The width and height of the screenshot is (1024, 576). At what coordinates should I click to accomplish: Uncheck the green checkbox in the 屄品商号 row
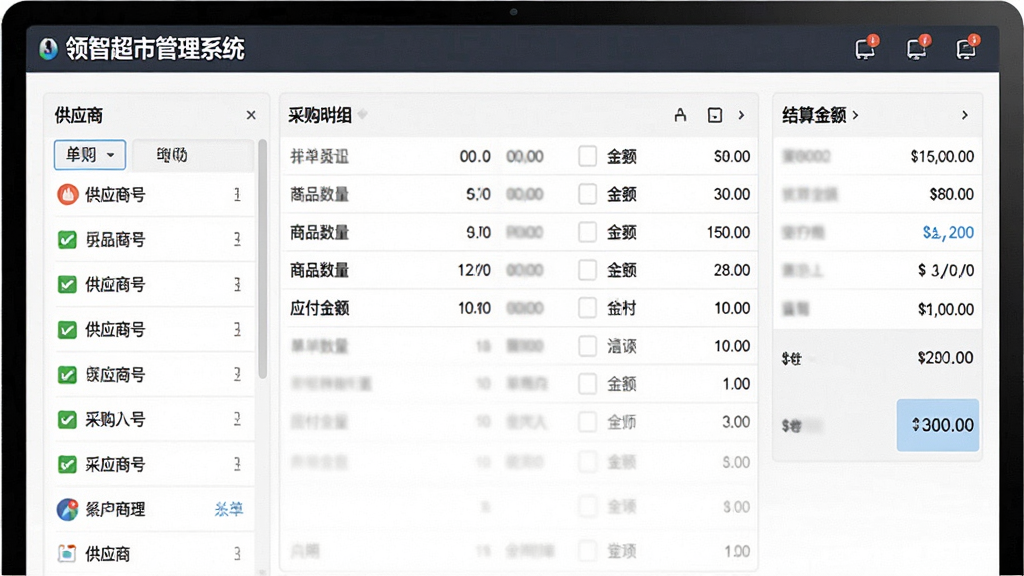[67, 240]
